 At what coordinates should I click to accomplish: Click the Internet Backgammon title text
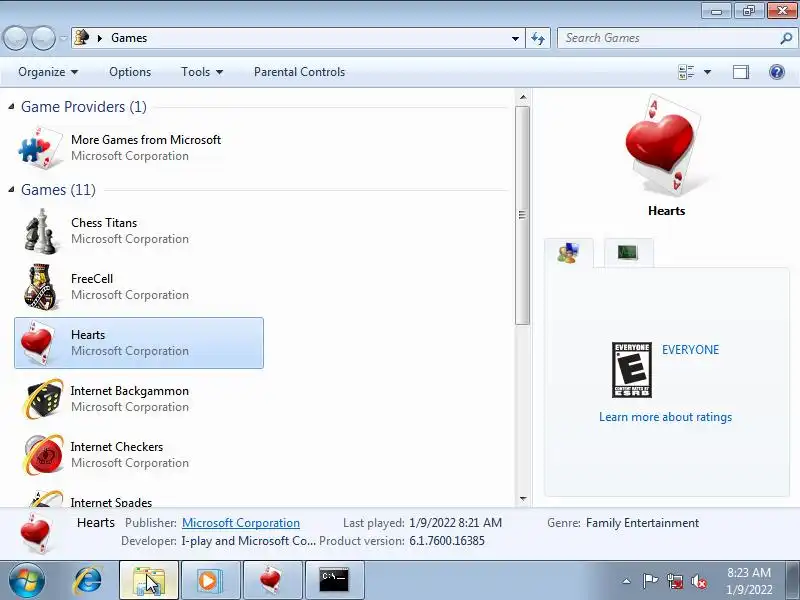pyautogui.click(x=130, y=391)
